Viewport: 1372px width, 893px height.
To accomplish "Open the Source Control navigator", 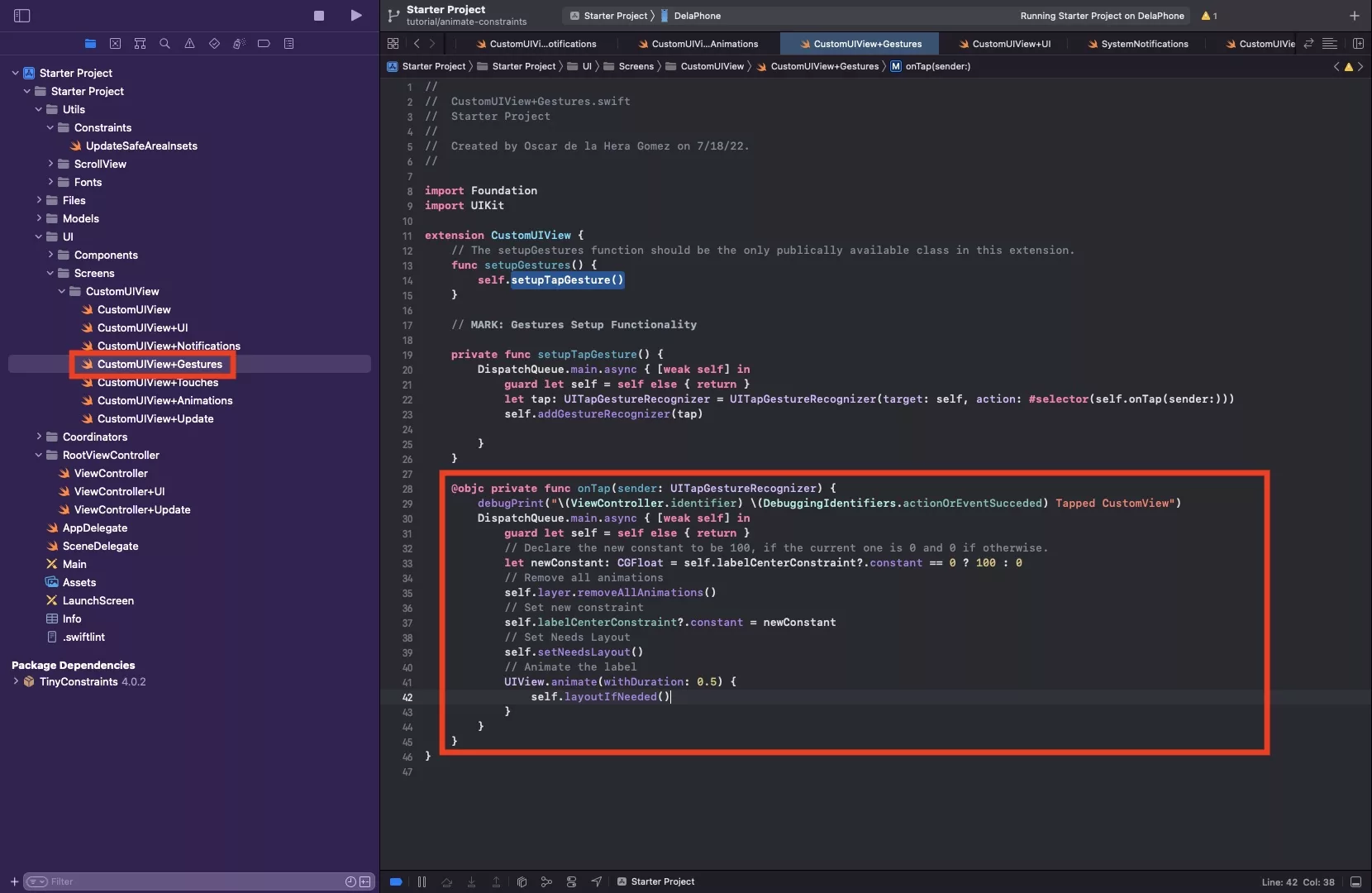I will [116, 43].
